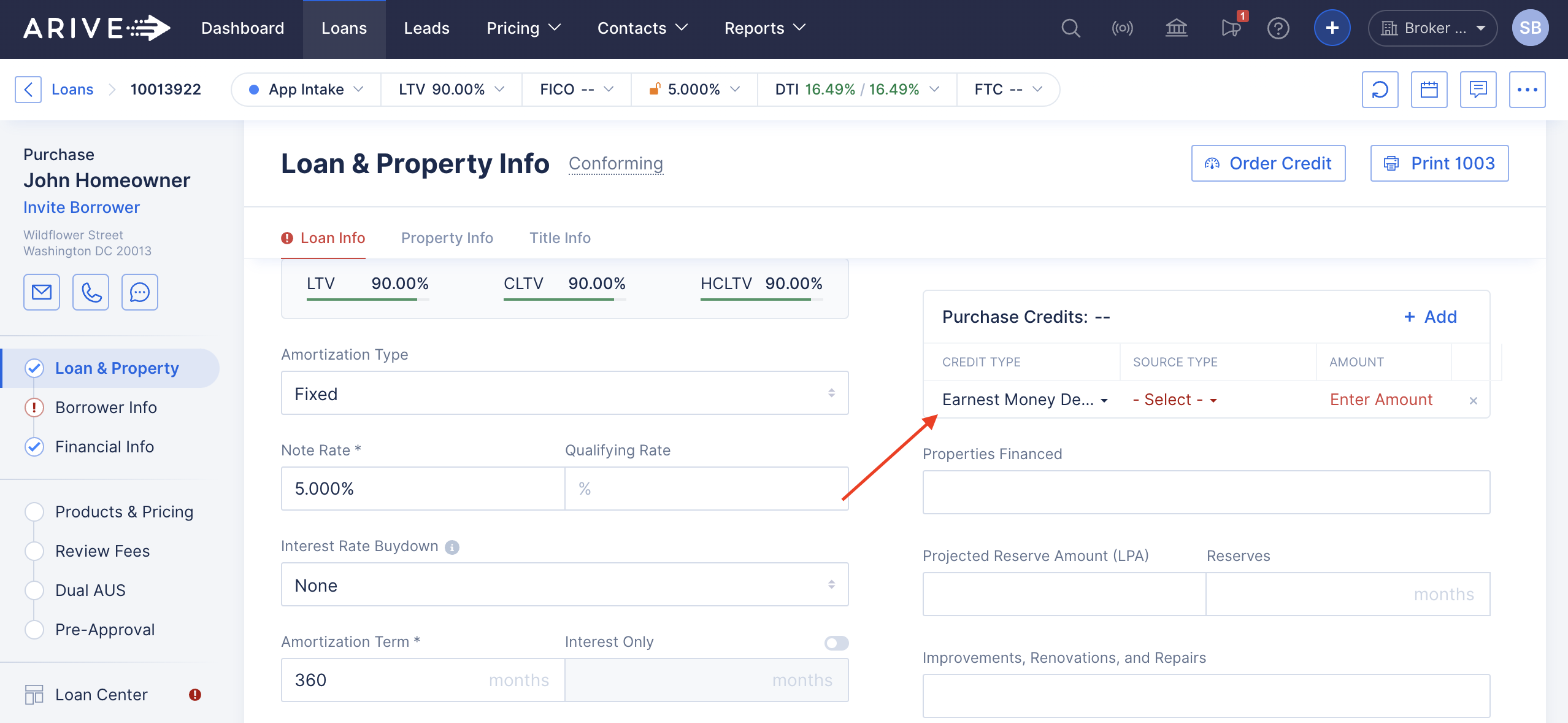Click the Invite Borrower link
The width and height of the screenshot is (1568, 723).
pyautogui.click(x=82, y=207)
